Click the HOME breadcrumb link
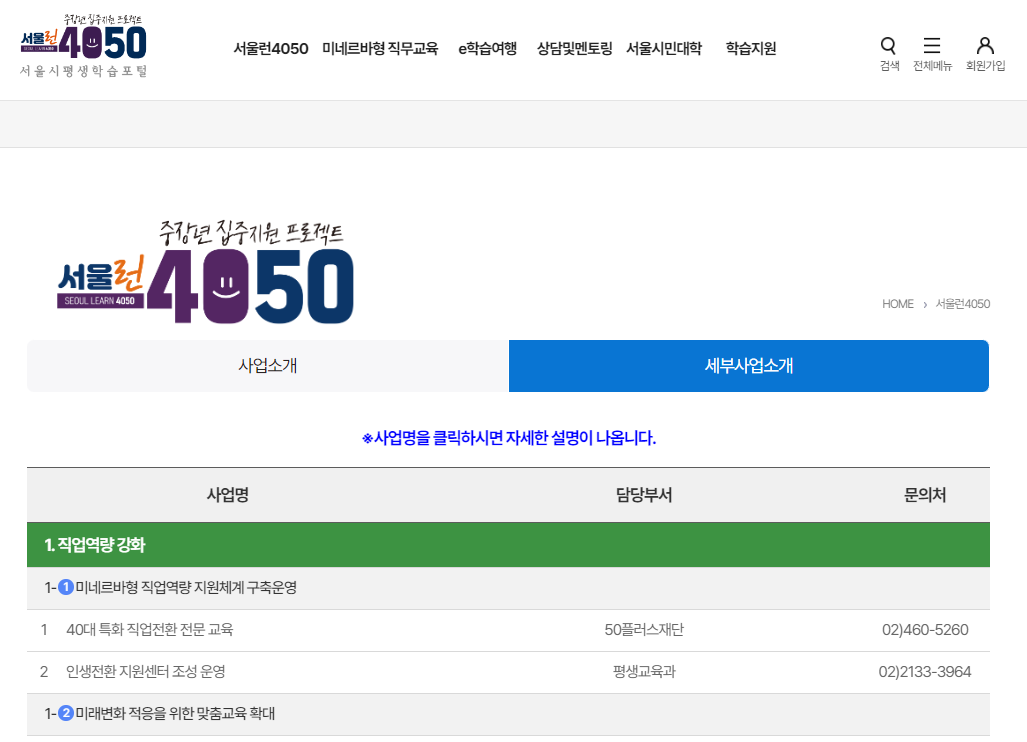Image resolution: width=1027 pixels, height=742 pixels. (897, 304)
